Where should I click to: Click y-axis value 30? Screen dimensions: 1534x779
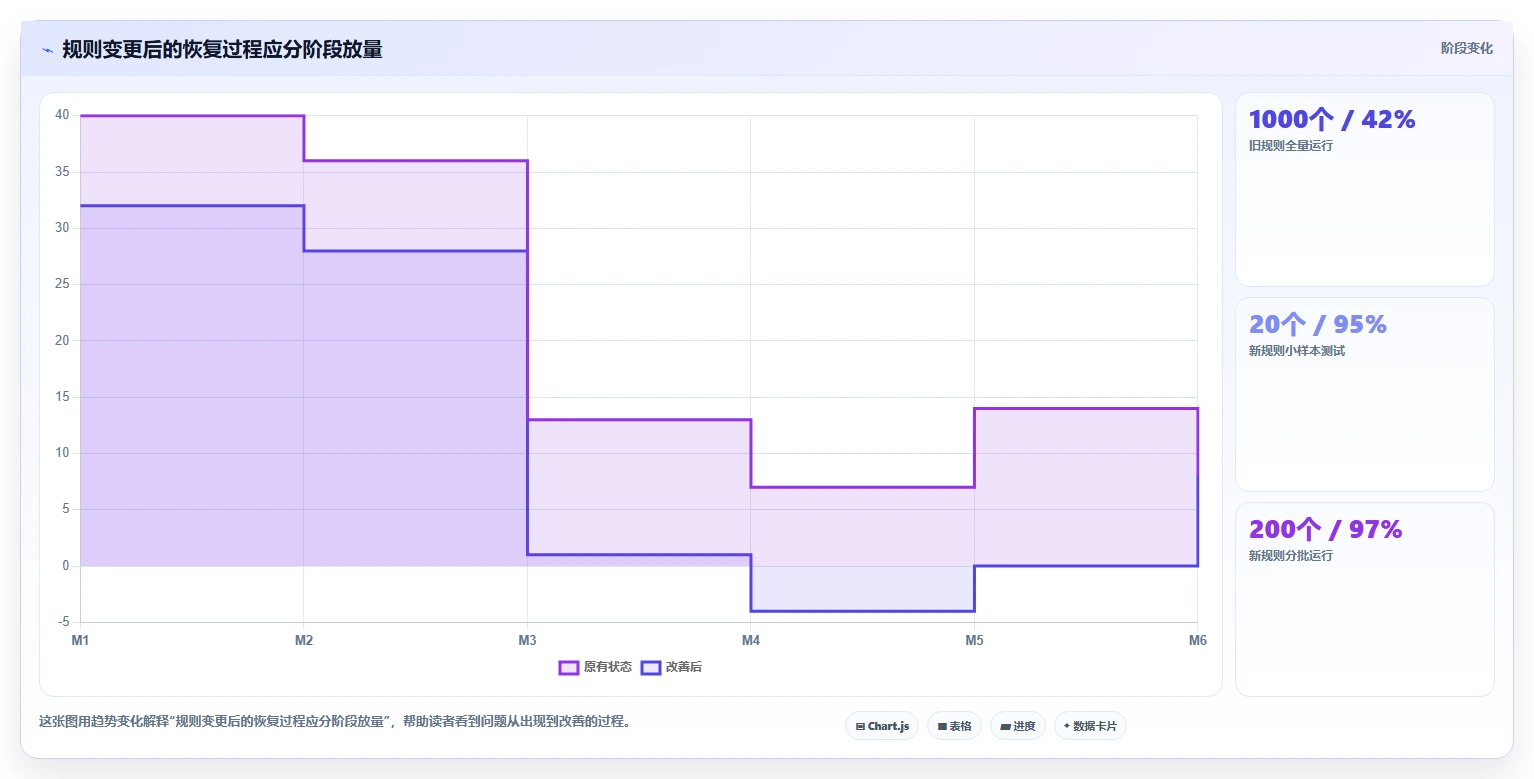click(x=62, y=228)
